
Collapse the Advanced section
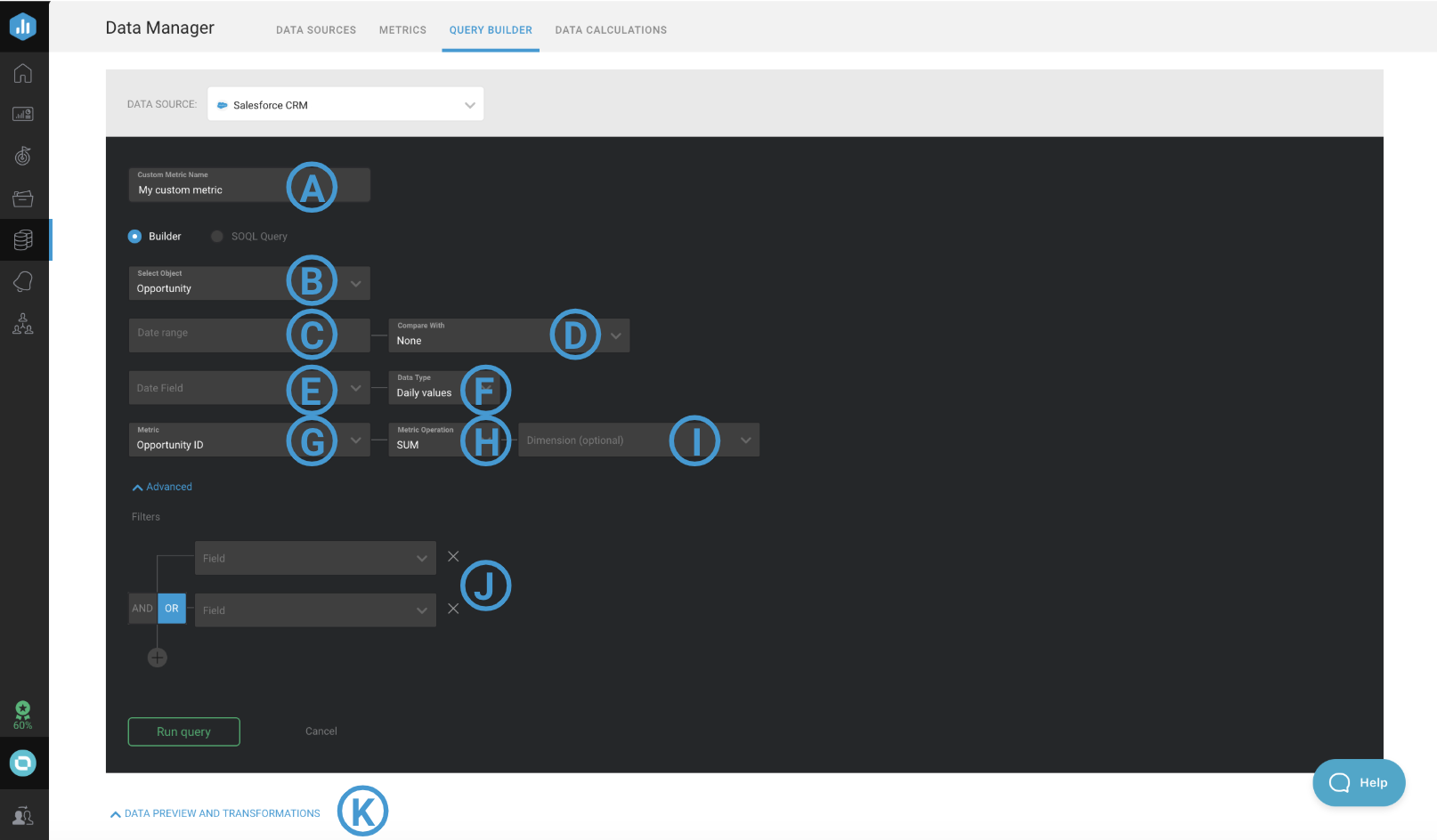tap(162, 487)
